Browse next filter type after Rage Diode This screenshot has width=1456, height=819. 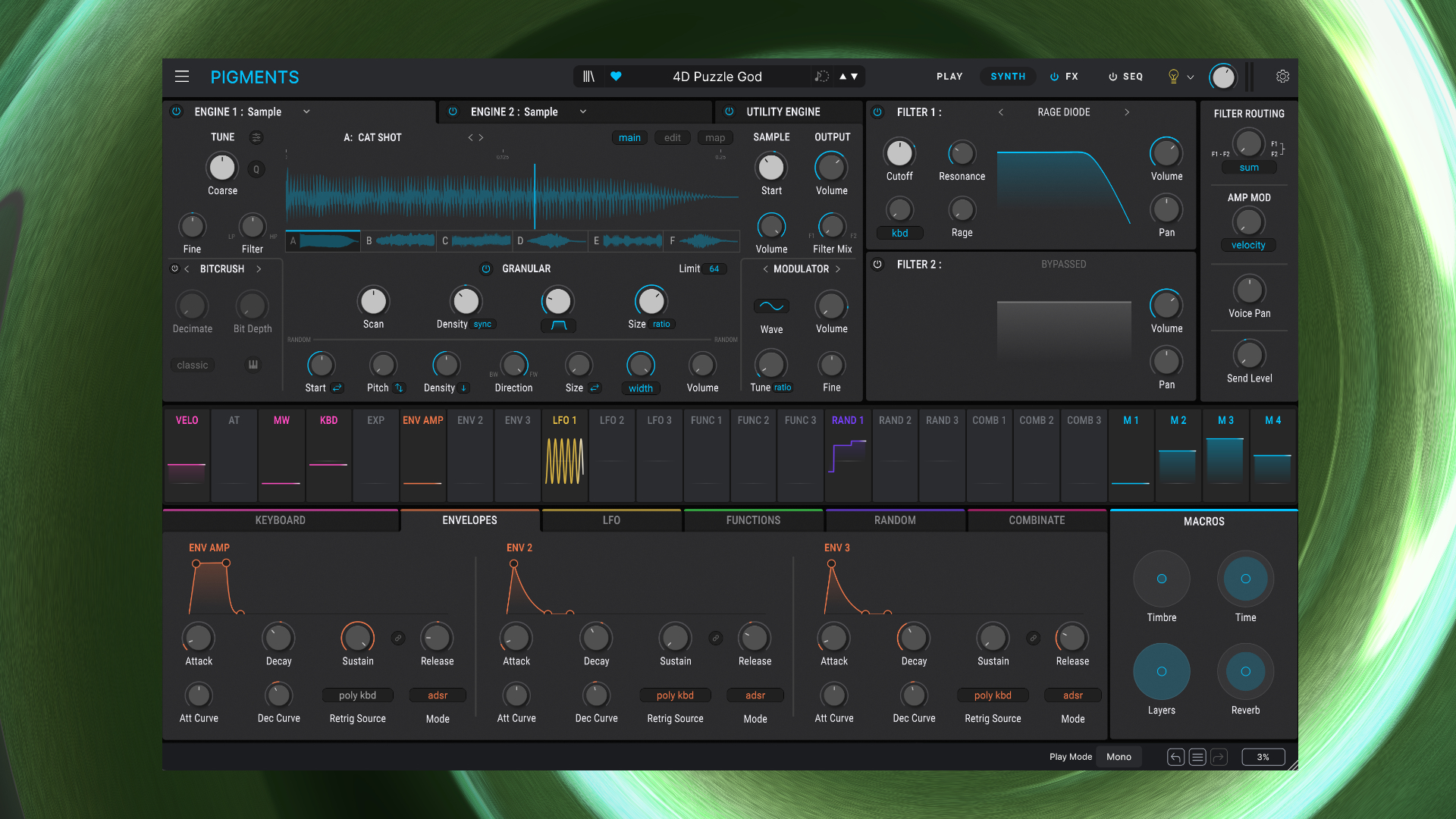coord(1128,111)
